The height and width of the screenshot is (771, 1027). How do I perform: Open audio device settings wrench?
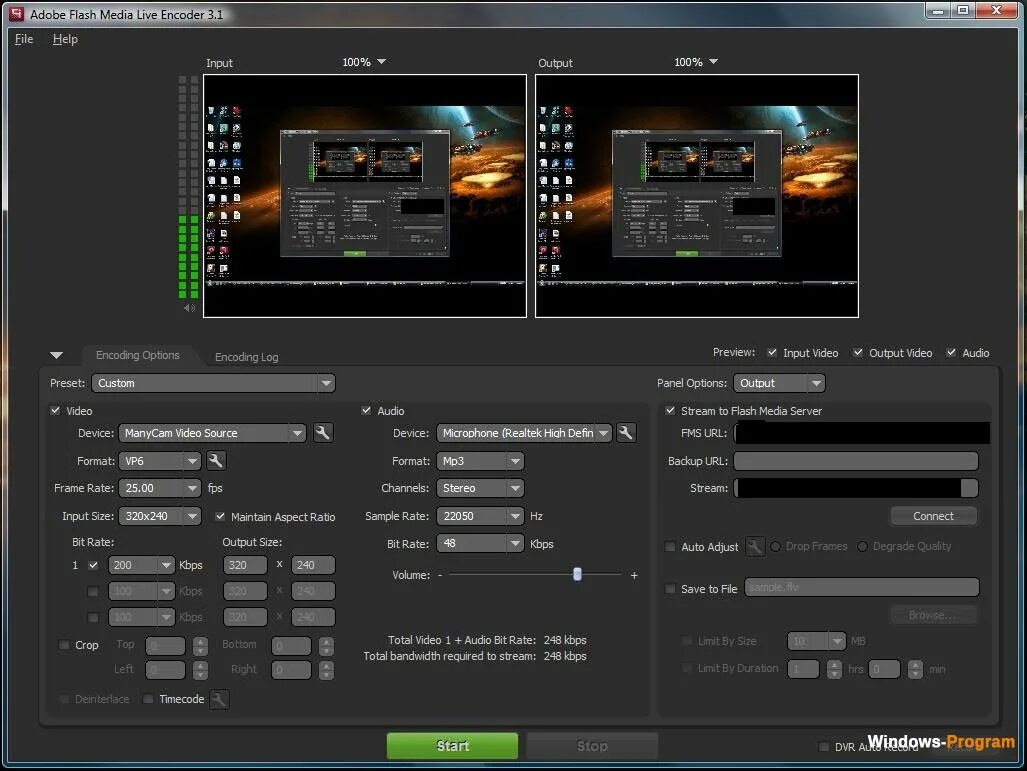point(626,433)
